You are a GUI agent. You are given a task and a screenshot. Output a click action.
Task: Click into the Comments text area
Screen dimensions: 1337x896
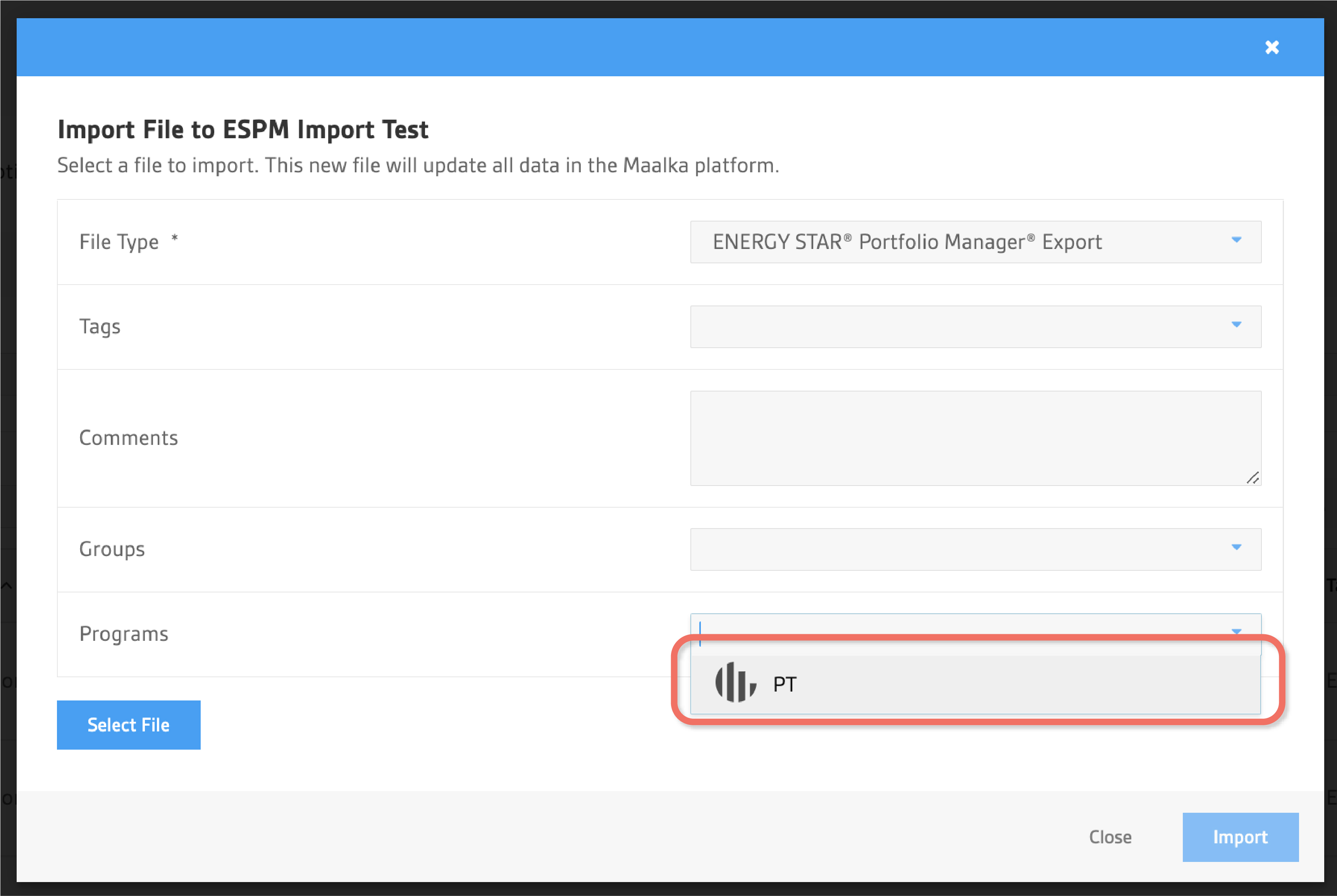tap(976, 438)
